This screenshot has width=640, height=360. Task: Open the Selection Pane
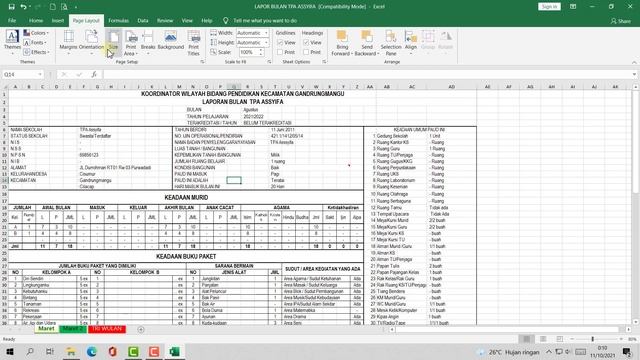click(391, 42)
